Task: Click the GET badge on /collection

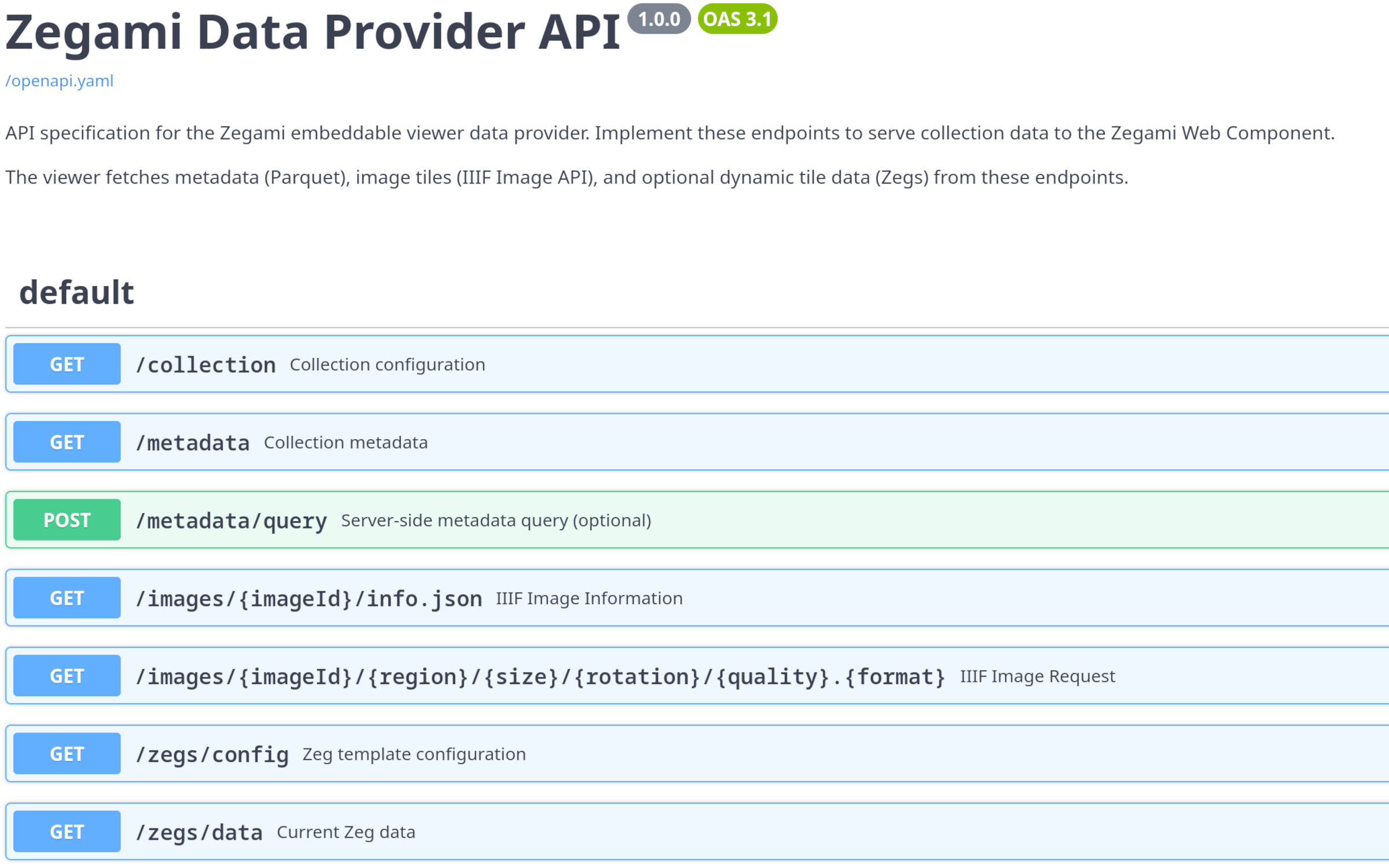Action: [x=65, y=364]
